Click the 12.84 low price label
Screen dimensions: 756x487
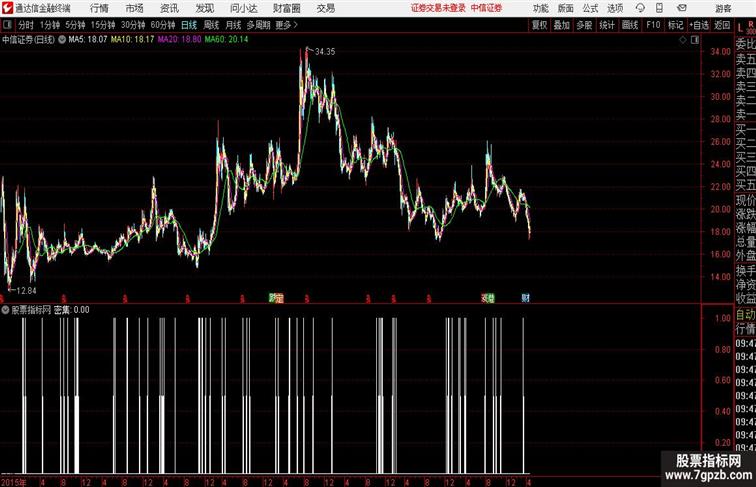26,291
